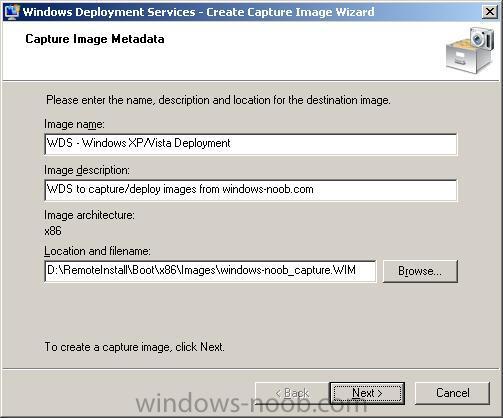Click the Next button

point(367,393)
